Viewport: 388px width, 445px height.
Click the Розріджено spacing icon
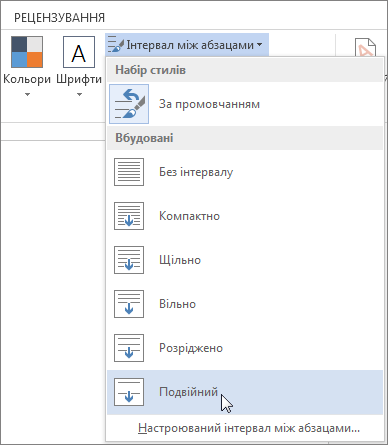(x=129, y=348)
